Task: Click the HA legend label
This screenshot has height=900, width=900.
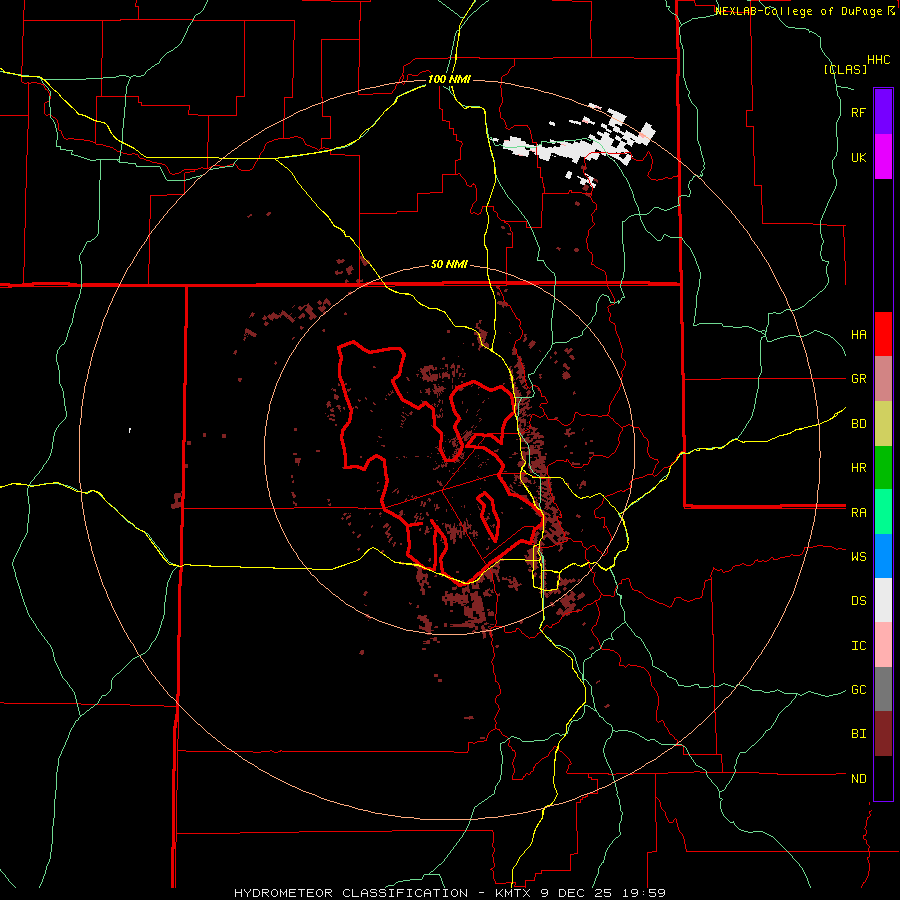Action: (x=859, y=335)
